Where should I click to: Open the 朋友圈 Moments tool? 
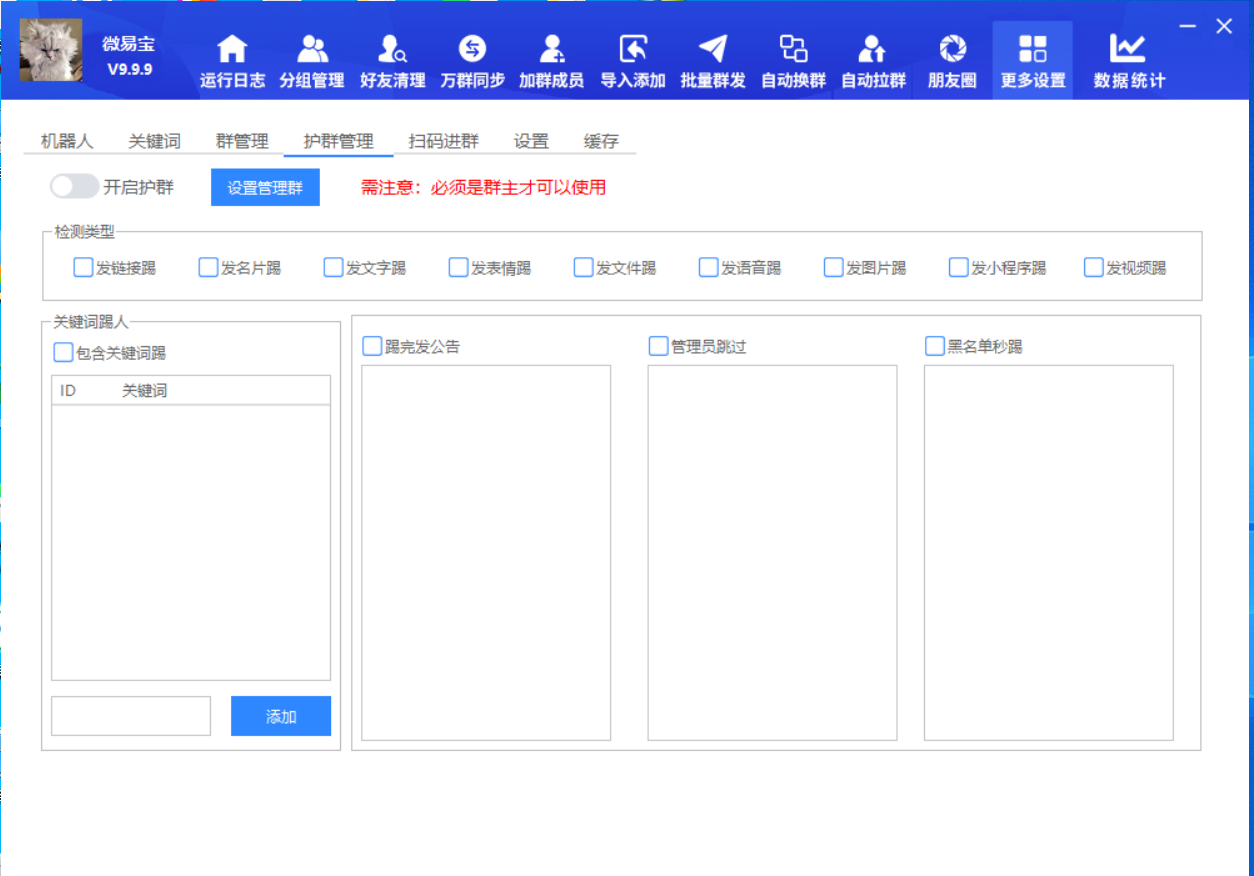[951, 58]
